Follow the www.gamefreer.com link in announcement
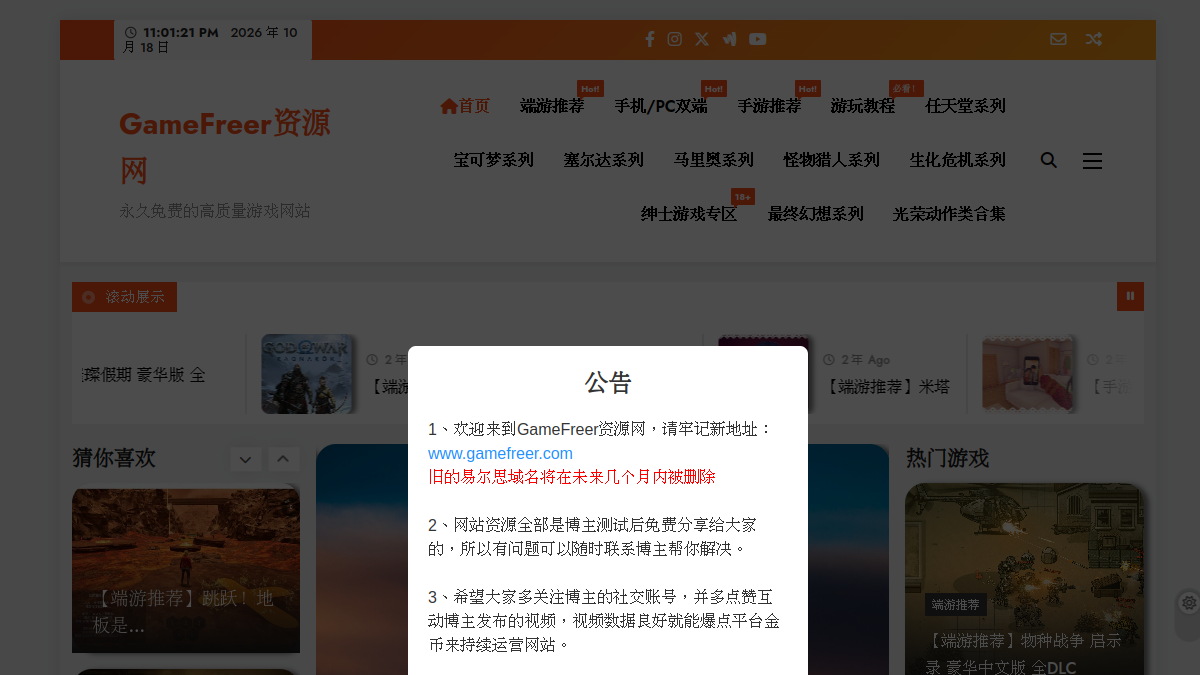Screen dimensions: 1200x675 click(x=500, y=453)
